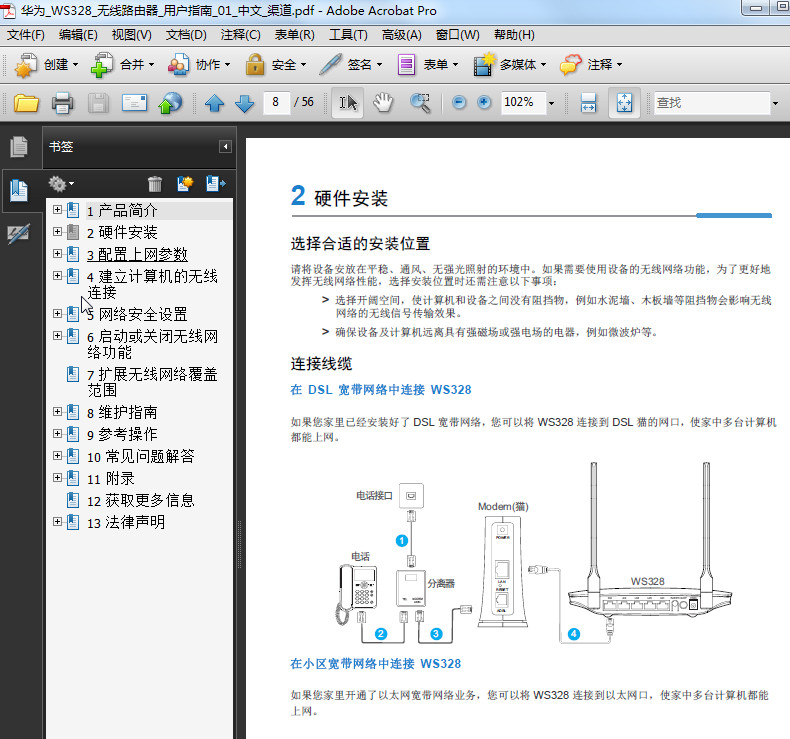Open the 表单(R) menu
Screen dimensions: 790x739
(x=295, y=35)
